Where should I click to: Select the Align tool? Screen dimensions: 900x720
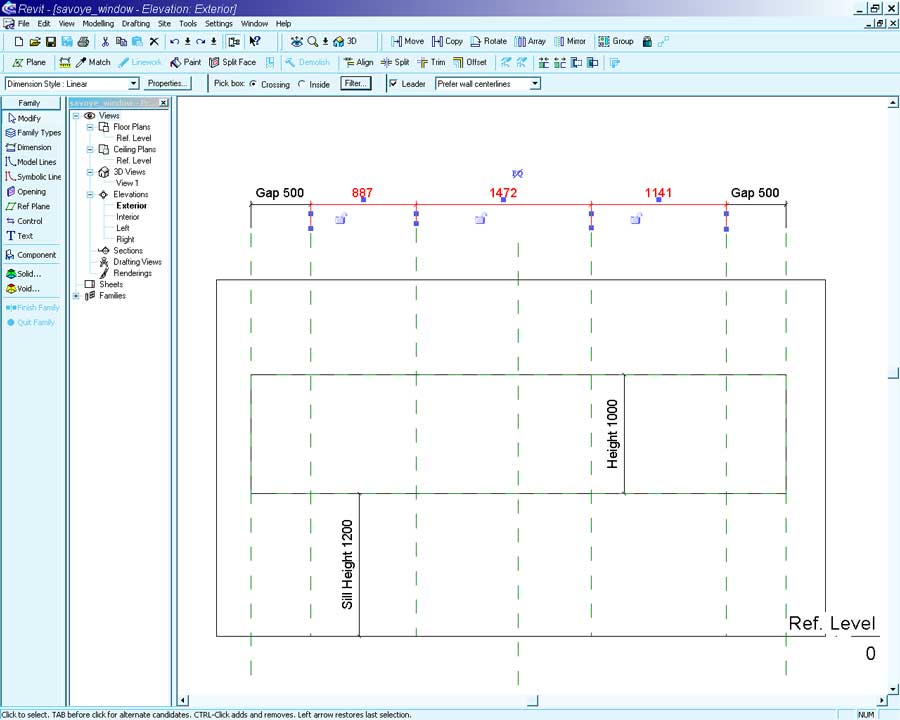[358, 63]
